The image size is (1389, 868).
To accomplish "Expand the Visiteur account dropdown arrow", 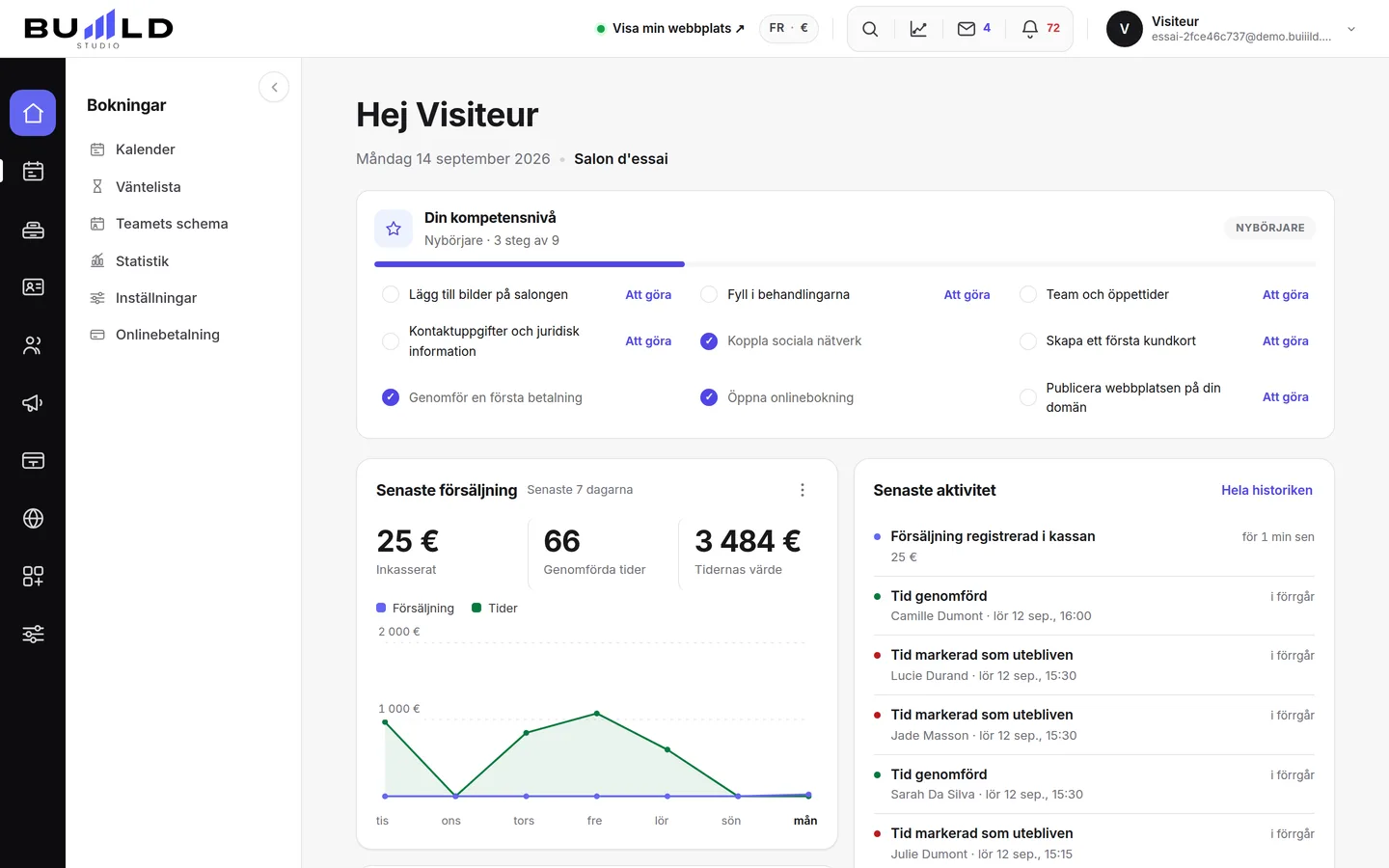I will [1351, 29].
